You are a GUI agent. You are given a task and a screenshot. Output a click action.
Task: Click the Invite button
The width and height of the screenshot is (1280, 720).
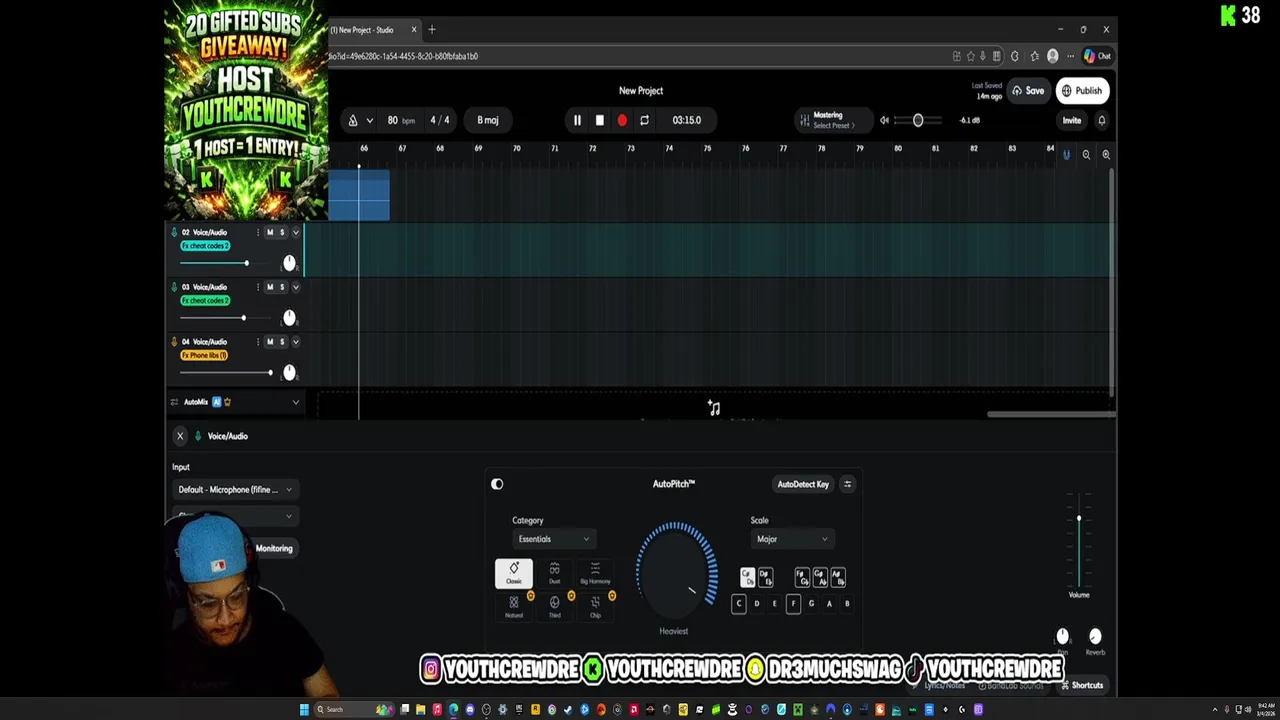pyautogui.click(x=1071, y=120)
